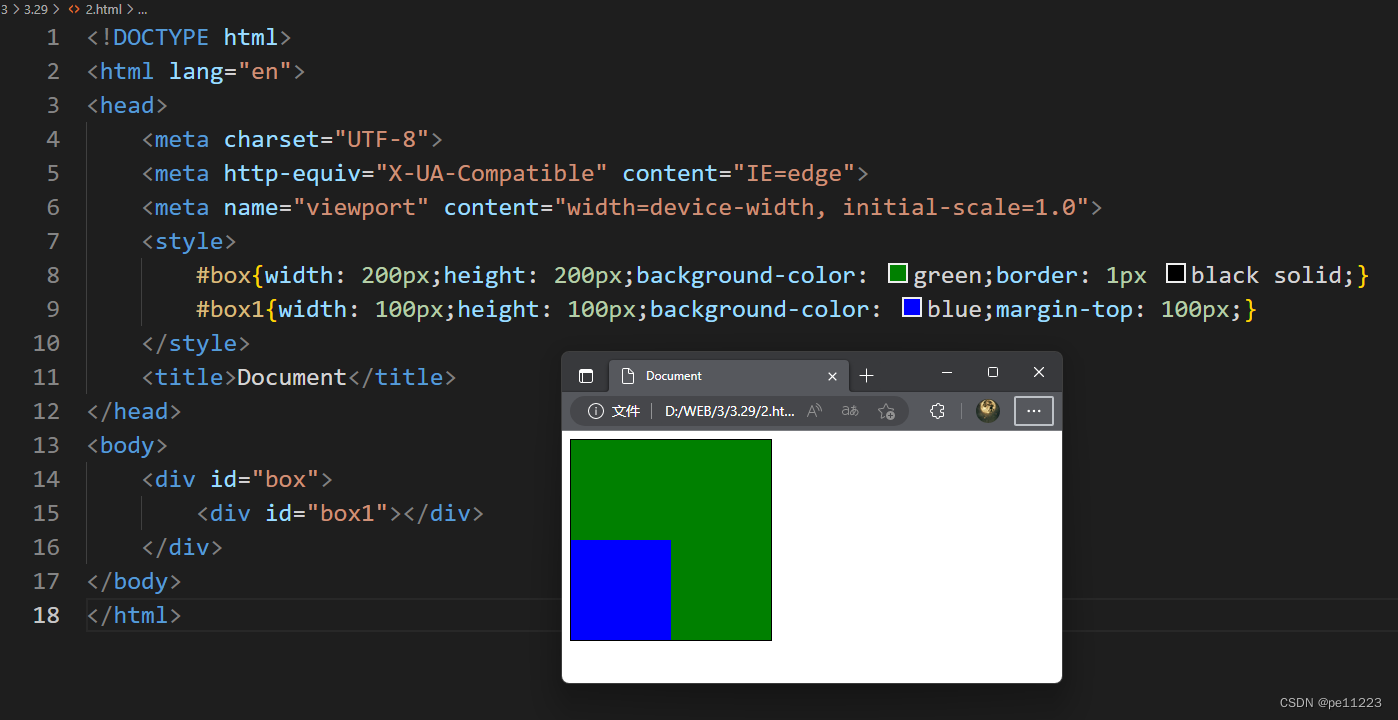Image resolution: width=1398 pixels, height=720 pixels.
Task: Click the "IE=edge" content value
Action: [x=794, y=173]
